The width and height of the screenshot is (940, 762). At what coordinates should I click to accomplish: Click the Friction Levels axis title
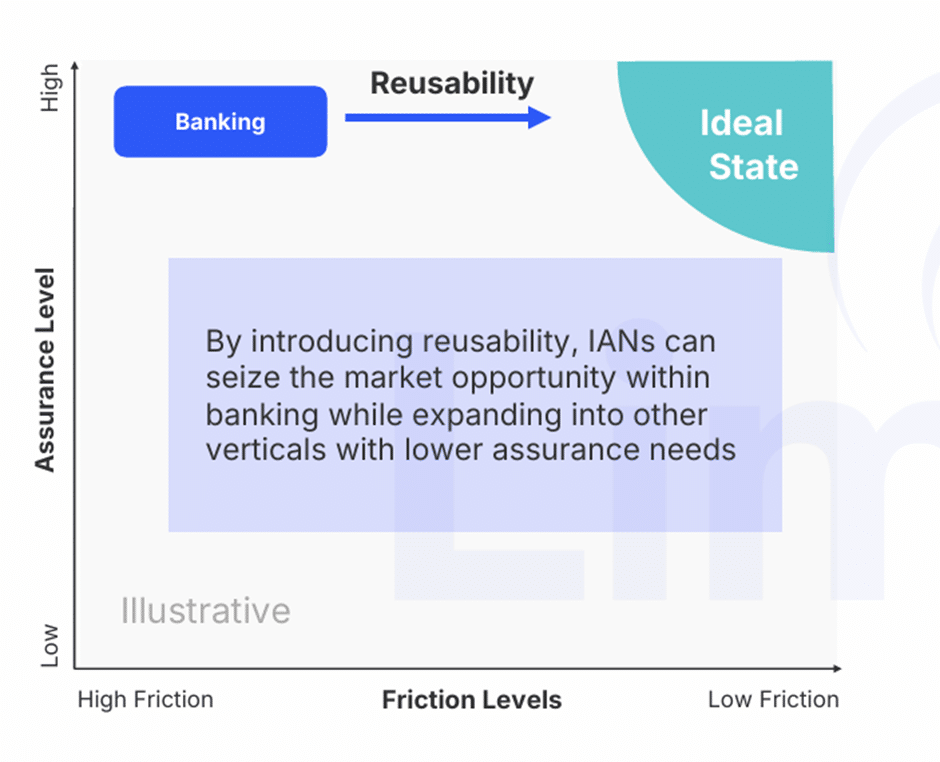point(472,700)
